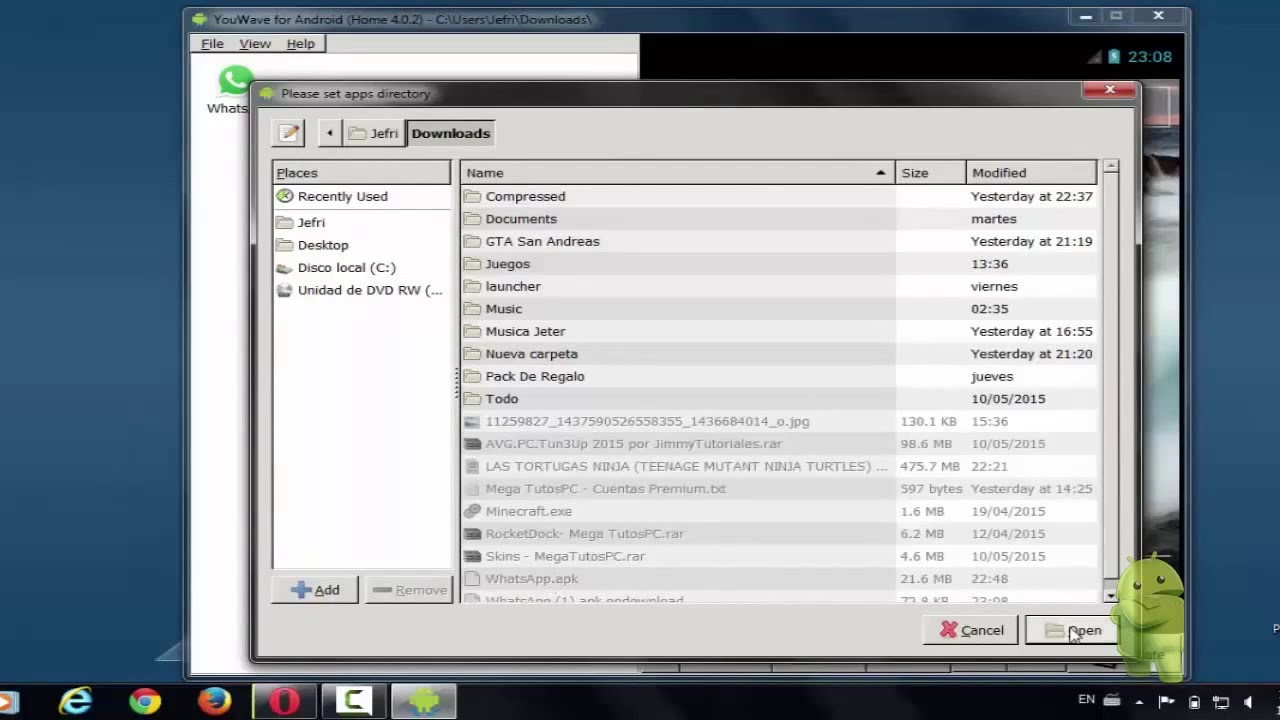
Task: Select the Pack De Regalo folder
Action: pos(779,376)
